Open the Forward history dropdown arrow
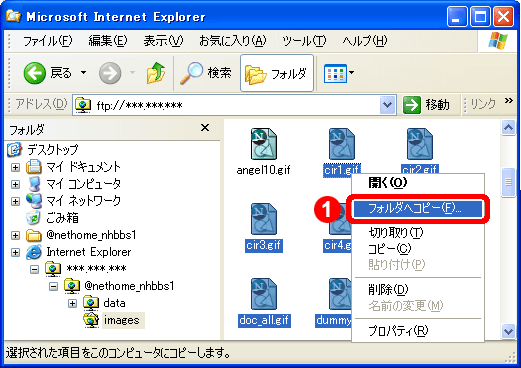The image size is (521, 368). tap(132, 72)
